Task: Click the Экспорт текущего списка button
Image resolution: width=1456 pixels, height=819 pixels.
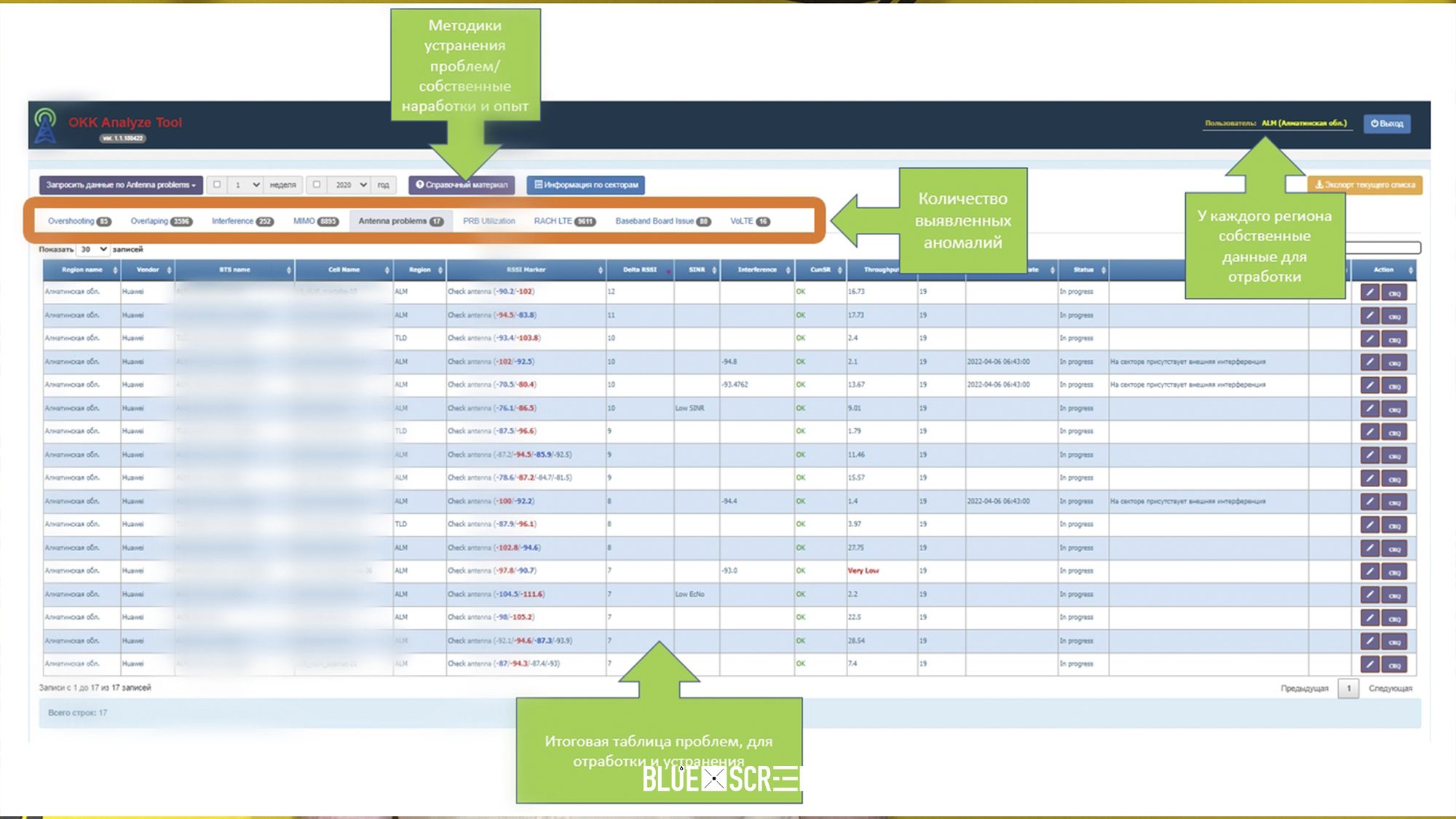Action: [x=1365, y=185]
